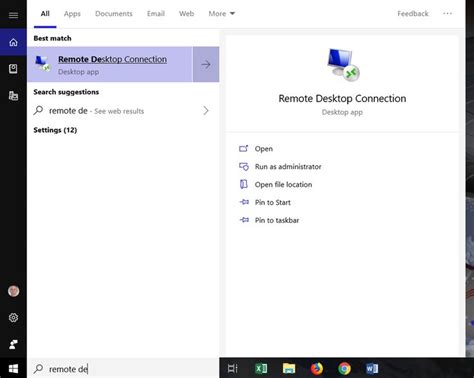
Task: Open the notebook icon in sidebar
Action: tap(13, 69)
